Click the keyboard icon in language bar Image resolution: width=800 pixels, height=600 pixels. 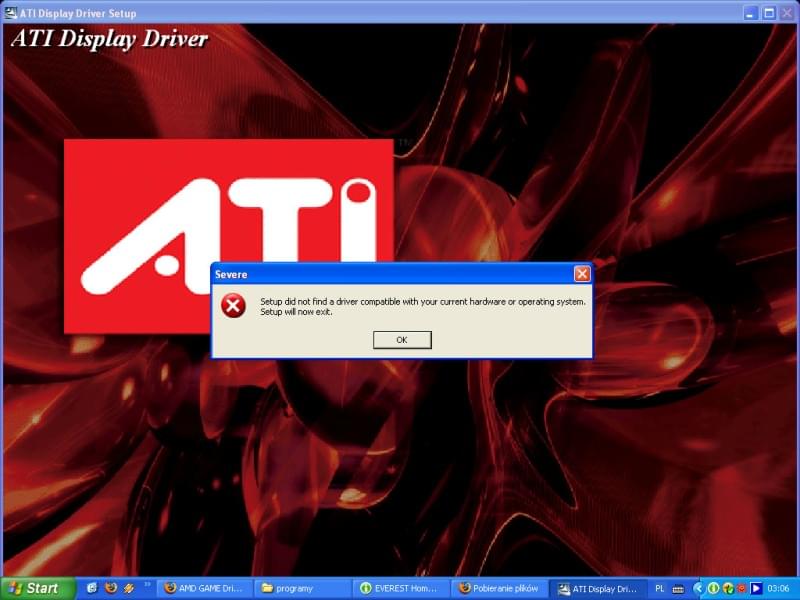point(678,588)
